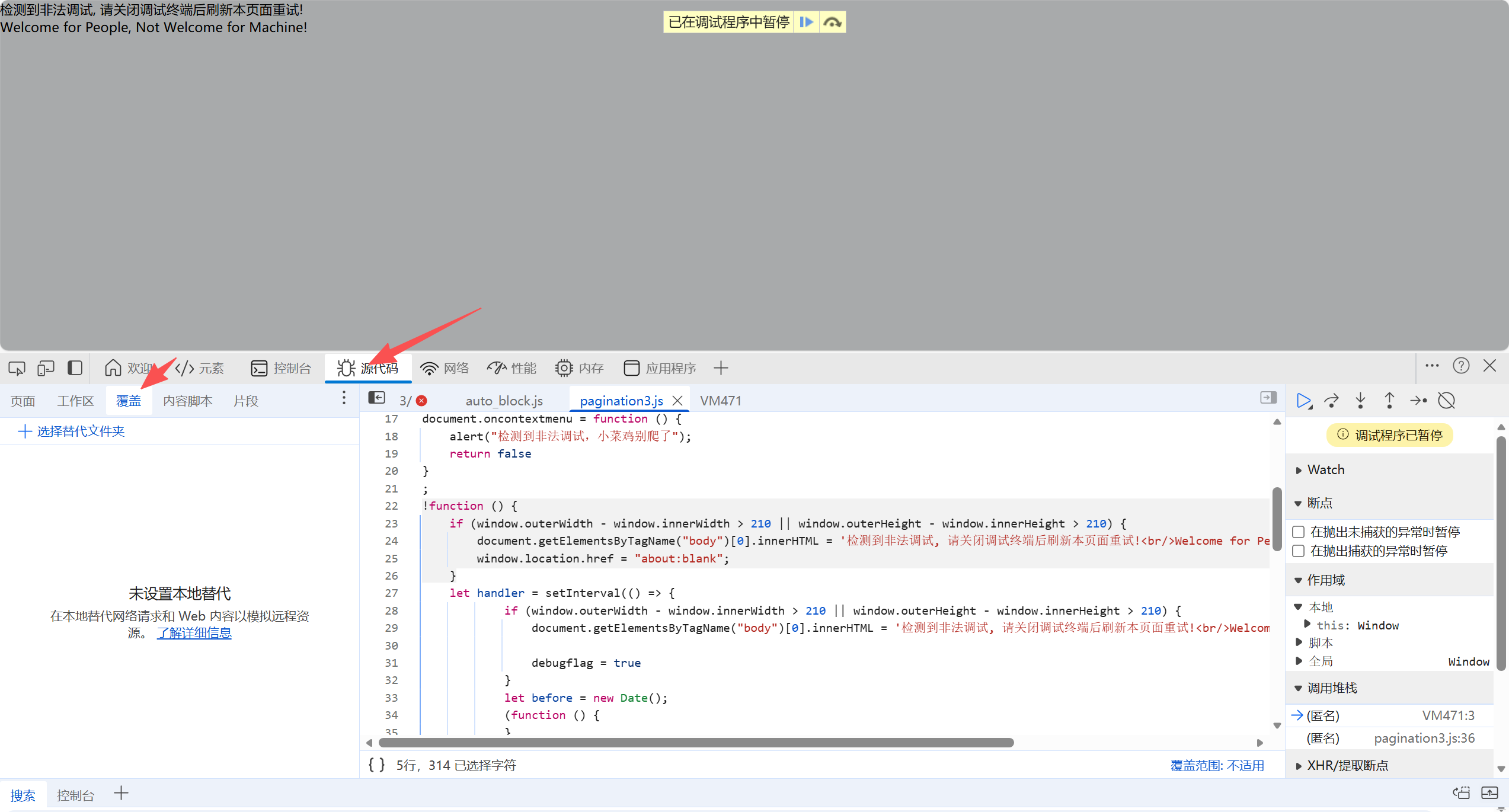Click the deactivate breakpoints icon
Screen dimensions: 1509x812
1447,401
